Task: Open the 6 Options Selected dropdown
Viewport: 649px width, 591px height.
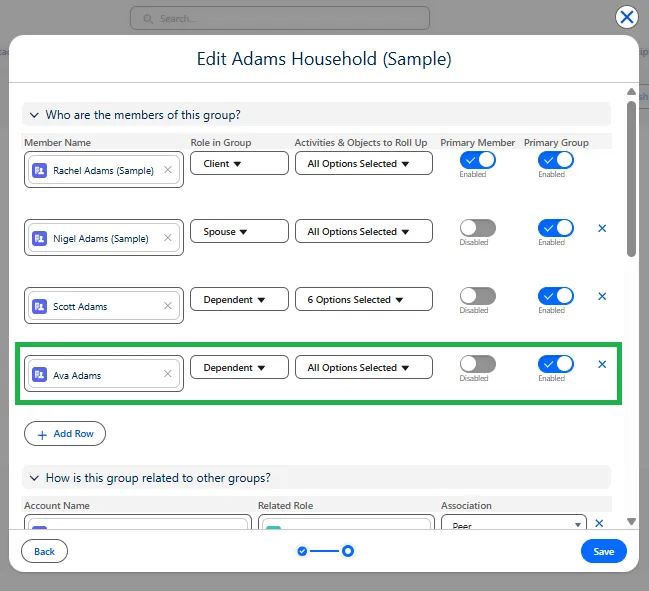Action: (x=363, y=299)
